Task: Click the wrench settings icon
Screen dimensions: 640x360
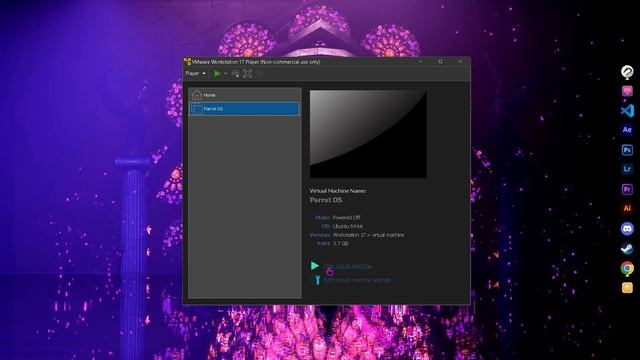Action: (317, 280)
